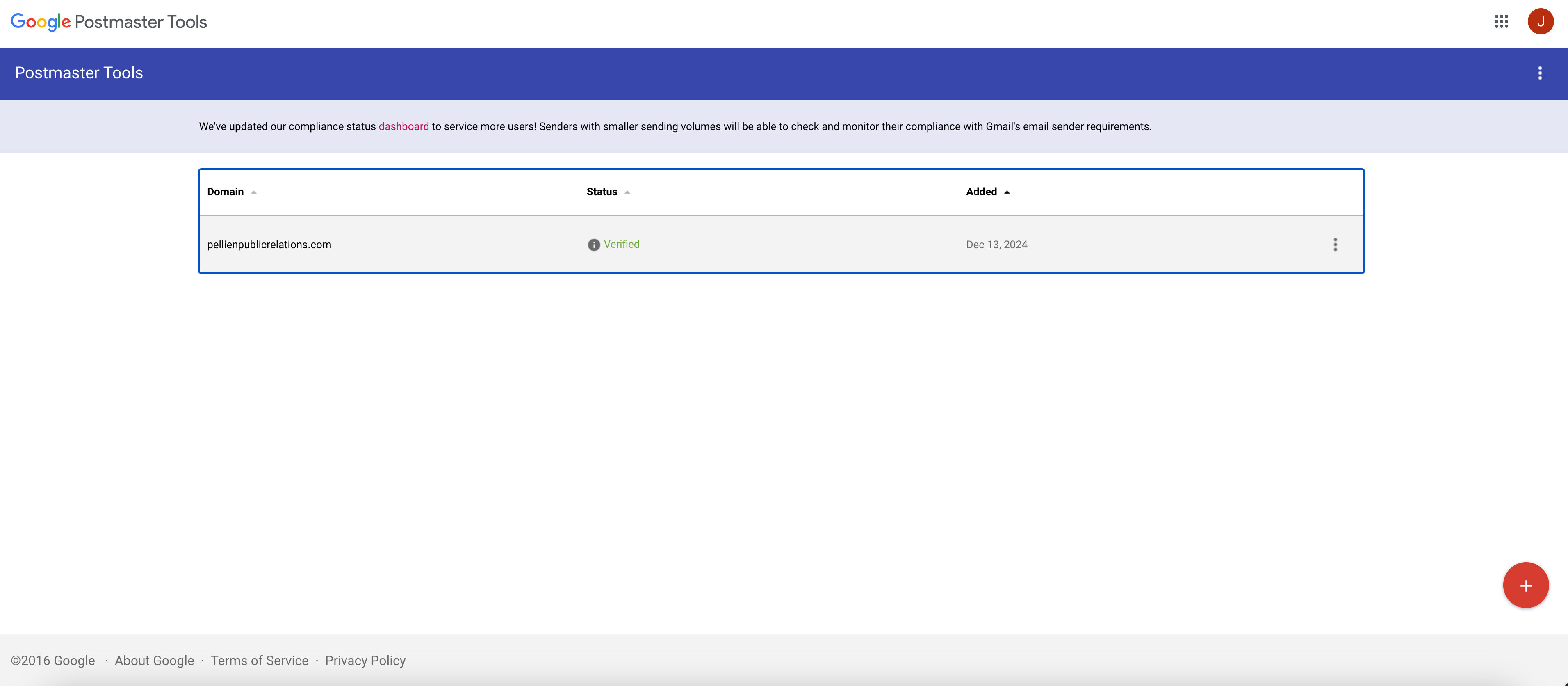This screenshot has height=686, width=1568.
Task: Open row options for pellienpublicrelations.com
Action: click(1335, 244)
